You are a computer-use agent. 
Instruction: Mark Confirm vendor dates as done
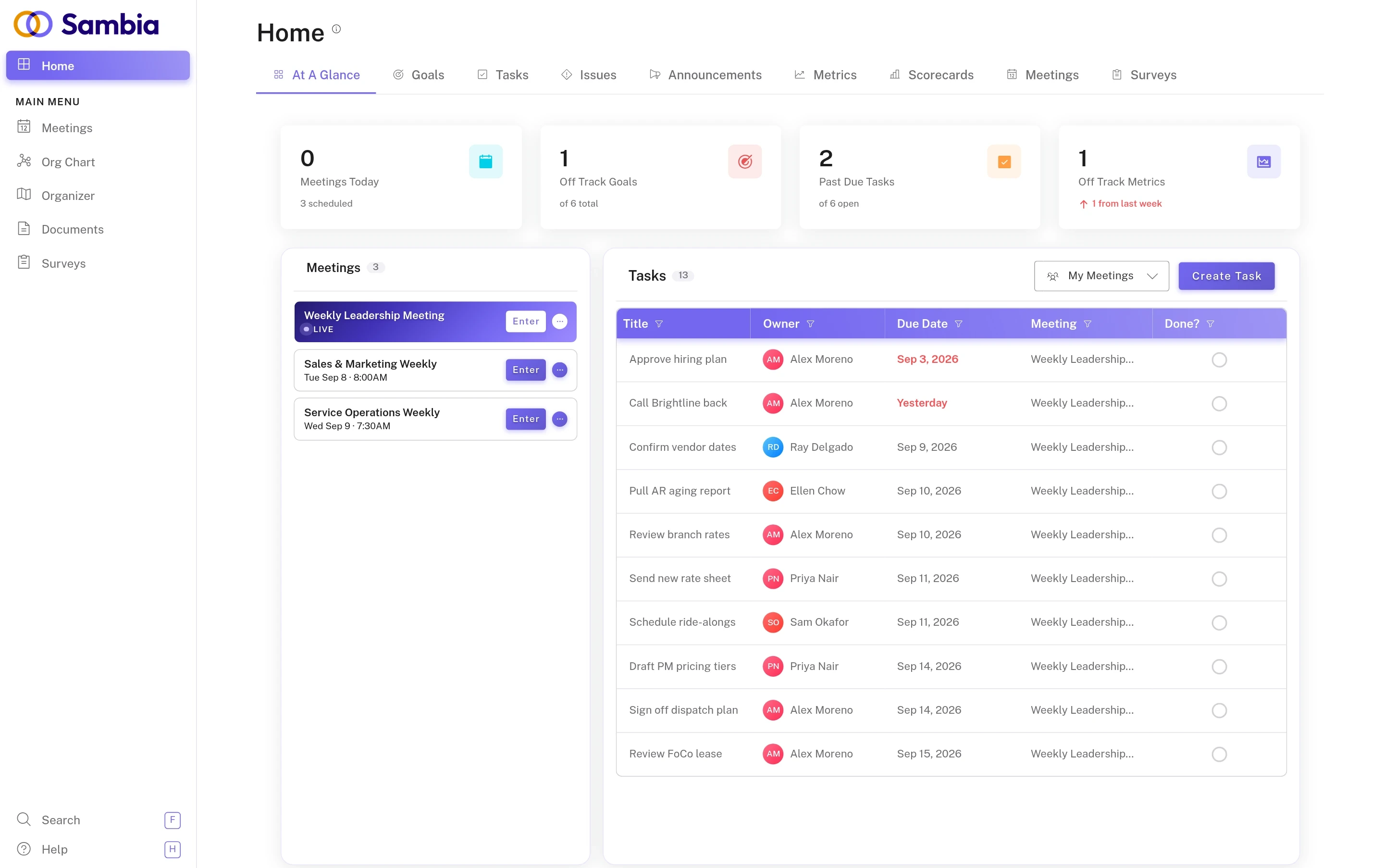pos(1219,448)
